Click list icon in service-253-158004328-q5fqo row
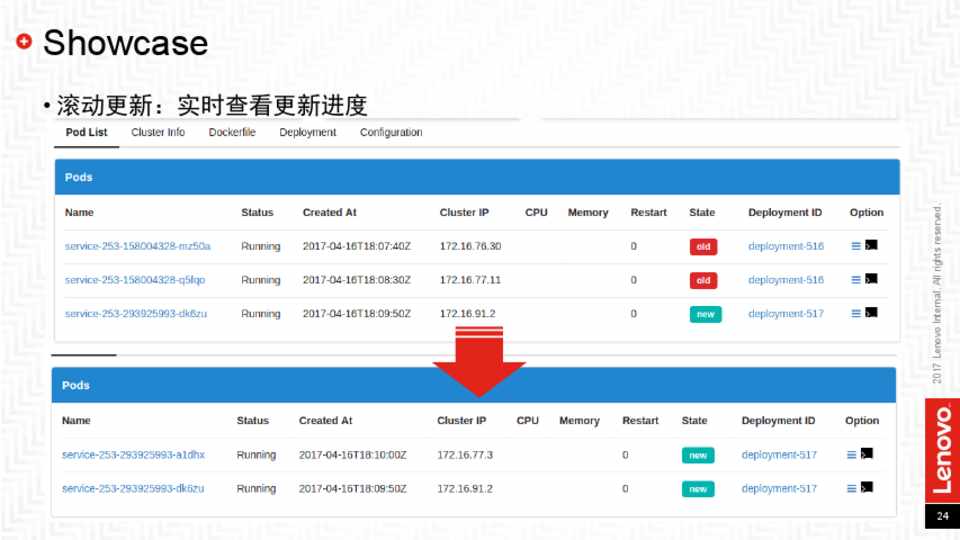Screen dimensions: 960x540 coord(856,279)
